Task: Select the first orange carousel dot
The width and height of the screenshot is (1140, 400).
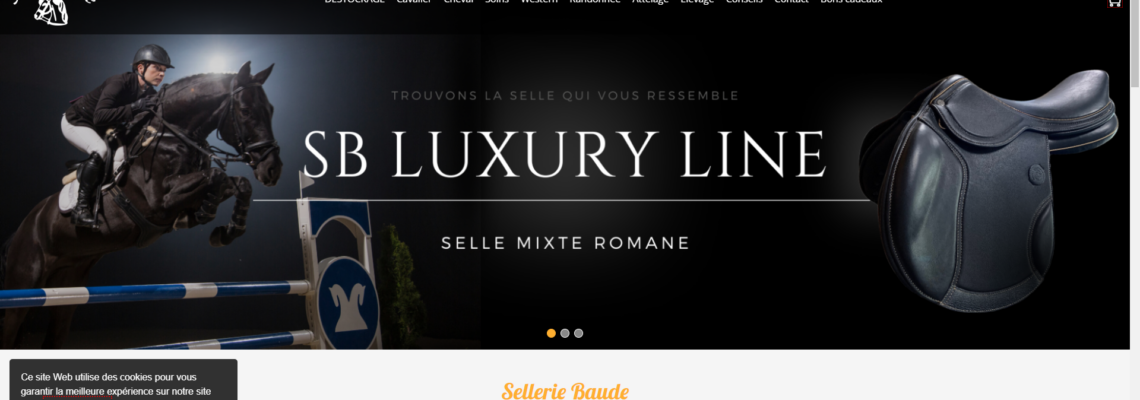Action: tap(551, 333)
